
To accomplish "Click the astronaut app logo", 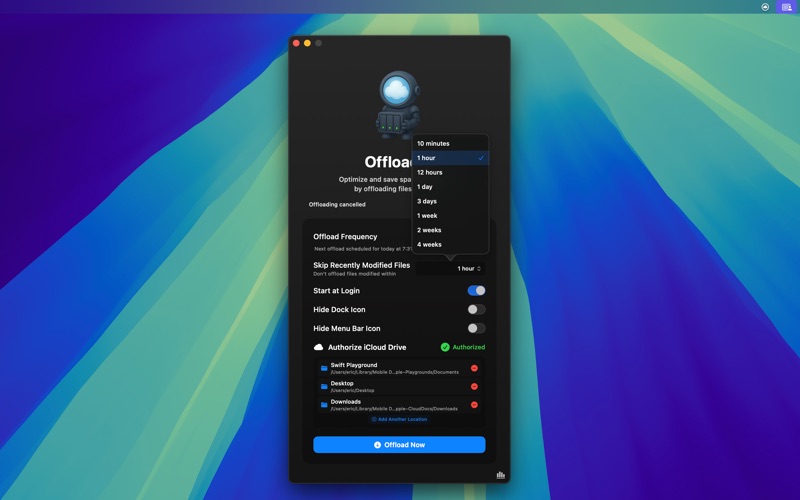I will tap(399, 105).
